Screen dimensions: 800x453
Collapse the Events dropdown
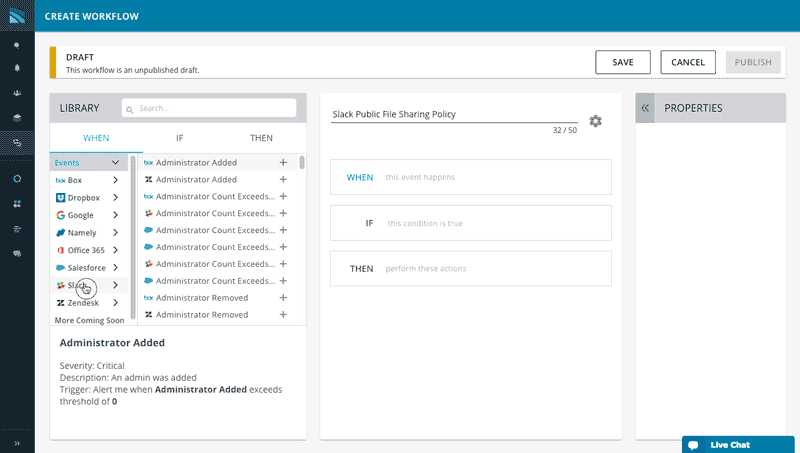coord(115,162)
